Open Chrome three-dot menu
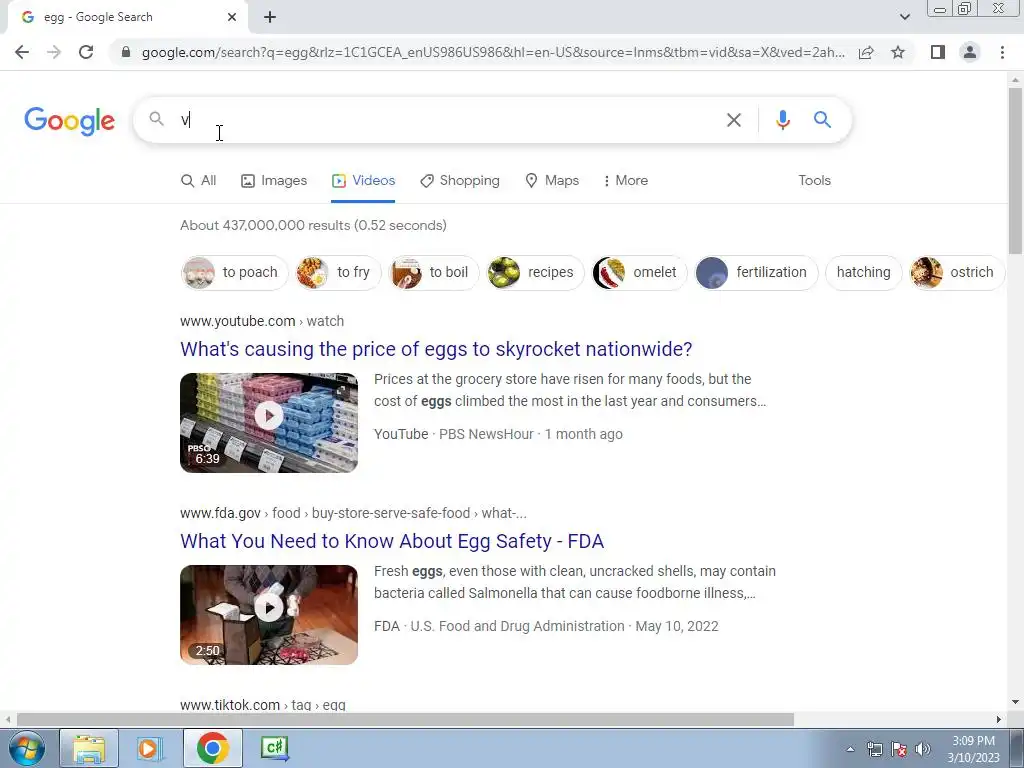The height and width of the screenshot is (768, 1024). (x=1002, y=52)
